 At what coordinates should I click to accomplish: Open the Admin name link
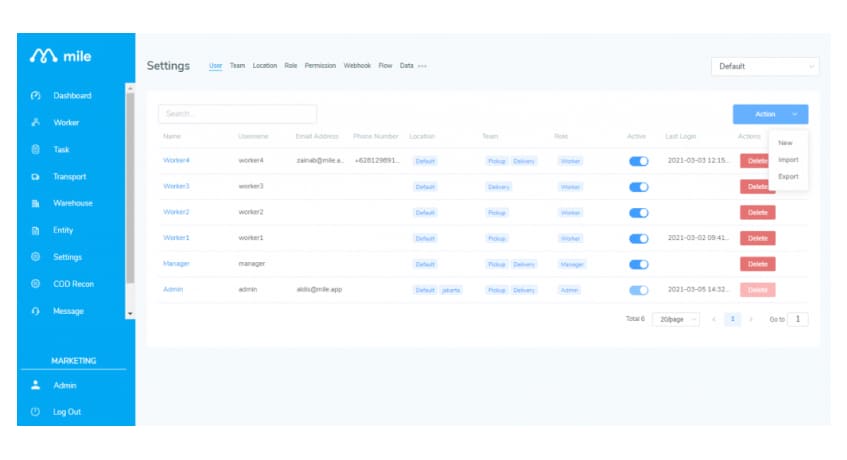[173, 290]
